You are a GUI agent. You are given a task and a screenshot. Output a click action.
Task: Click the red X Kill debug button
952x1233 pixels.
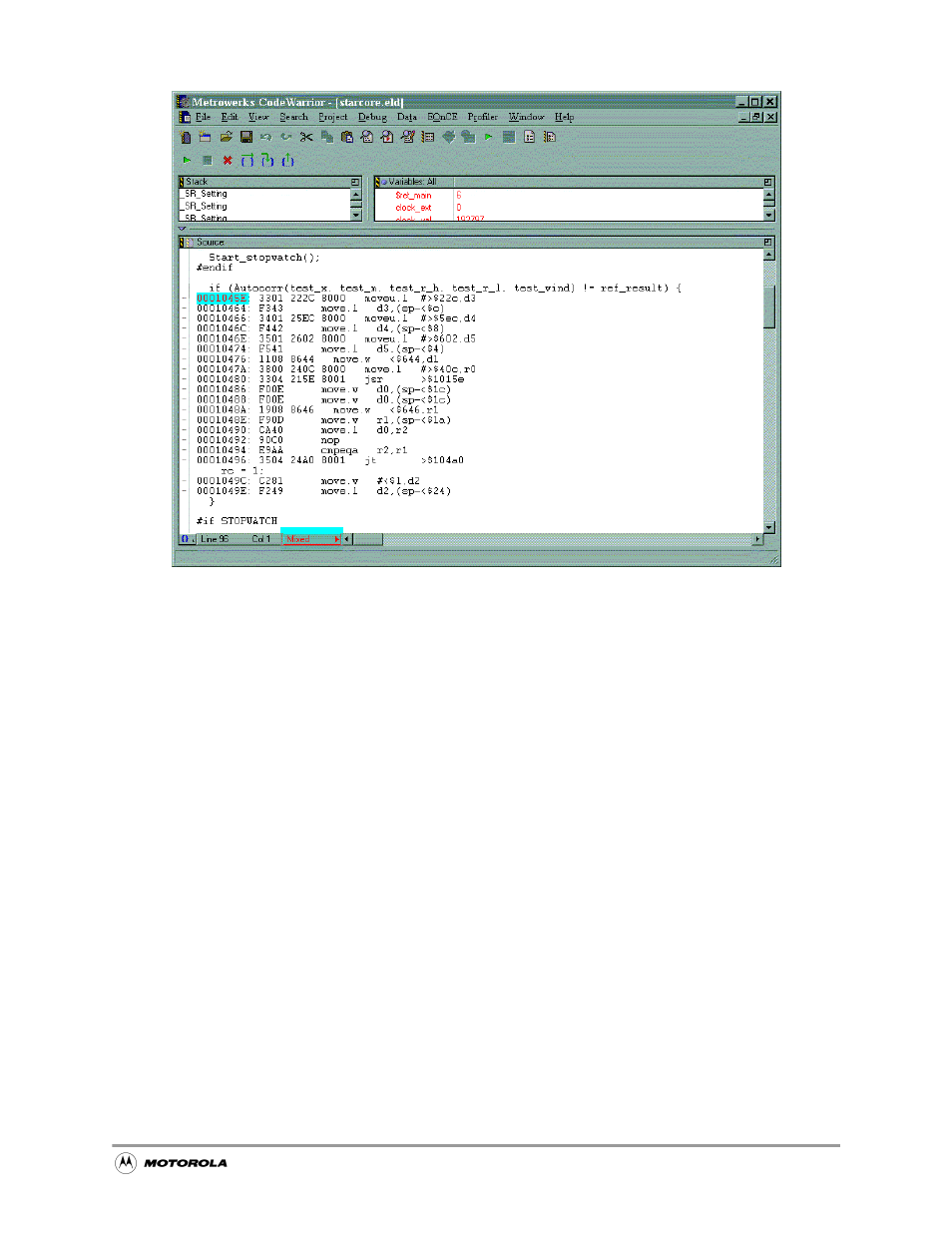pos(228,160)
